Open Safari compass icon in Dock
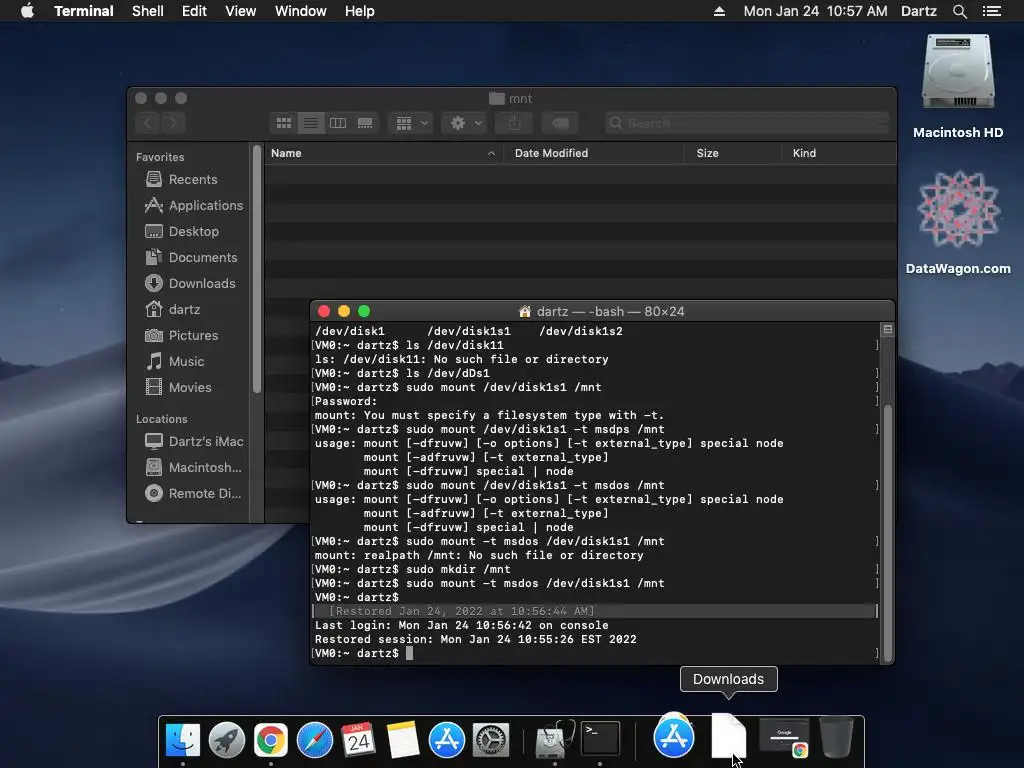 [315, 740]
